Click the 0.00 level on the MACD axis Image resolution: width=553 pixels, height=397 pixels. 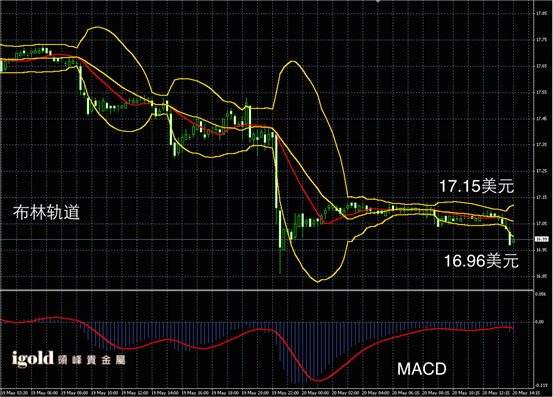pos(540,322)
